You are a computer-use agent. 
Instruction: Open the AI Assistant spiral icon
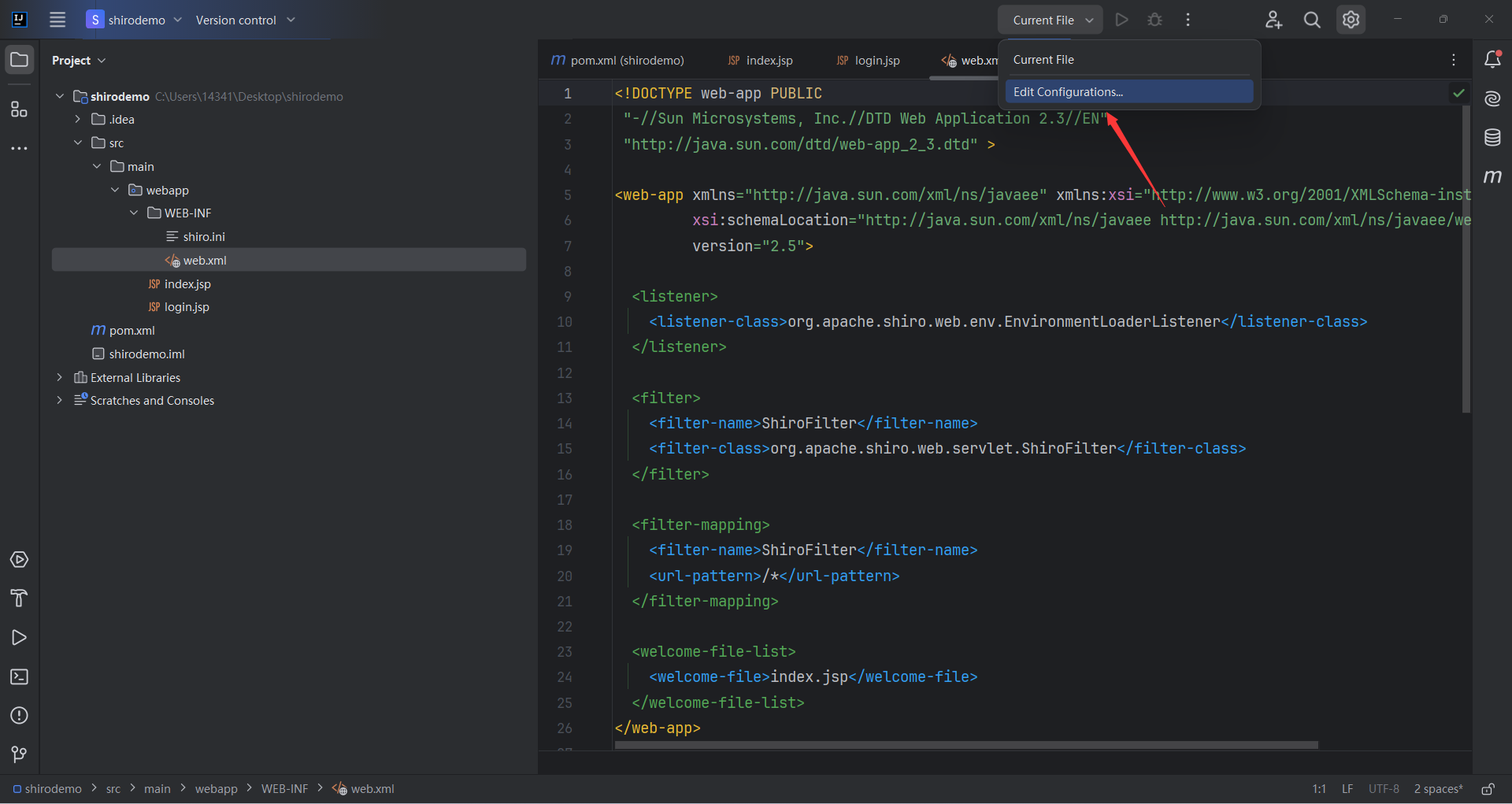(x=1492, y=98)
